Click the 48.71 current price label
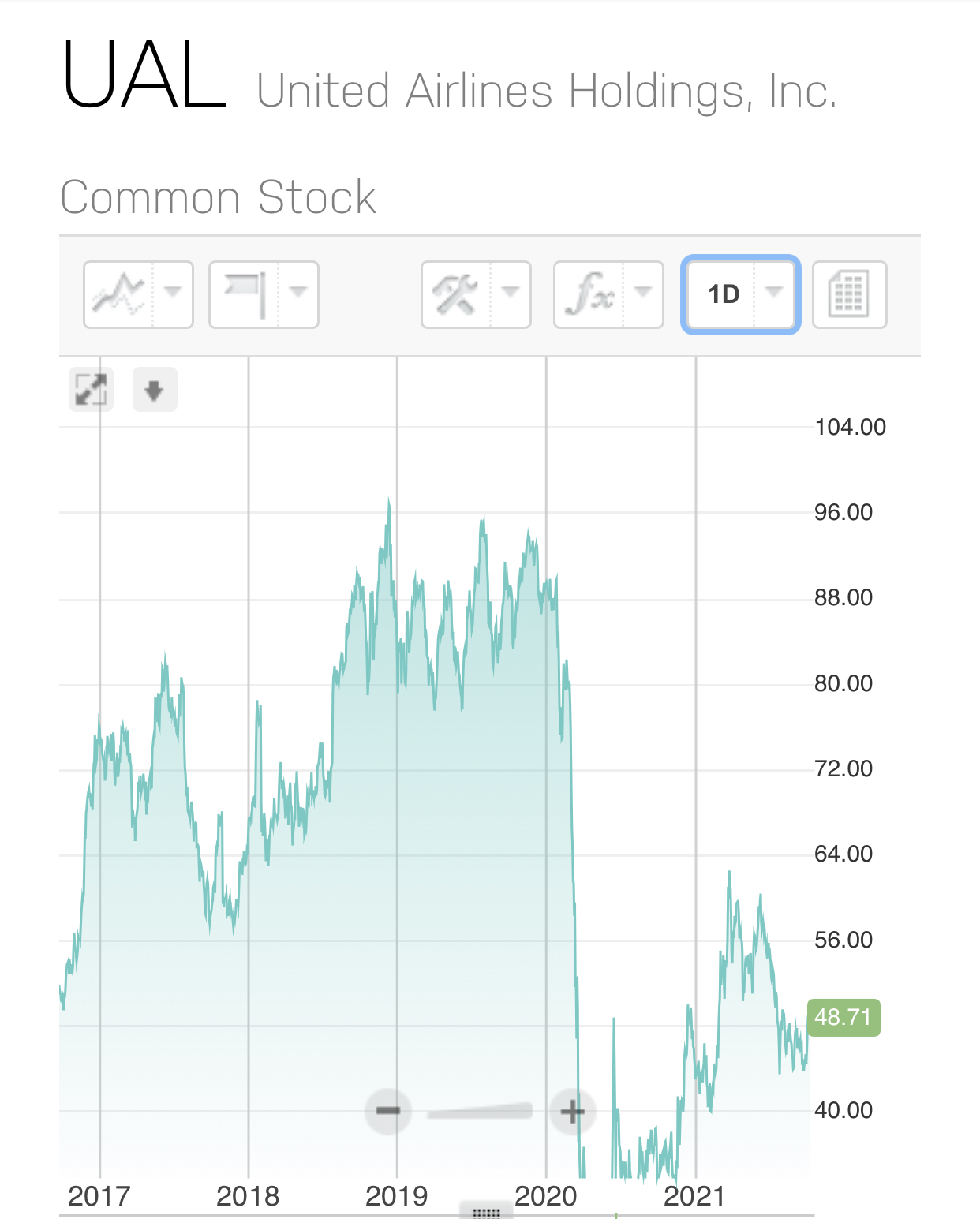 tap(843, 1017)
